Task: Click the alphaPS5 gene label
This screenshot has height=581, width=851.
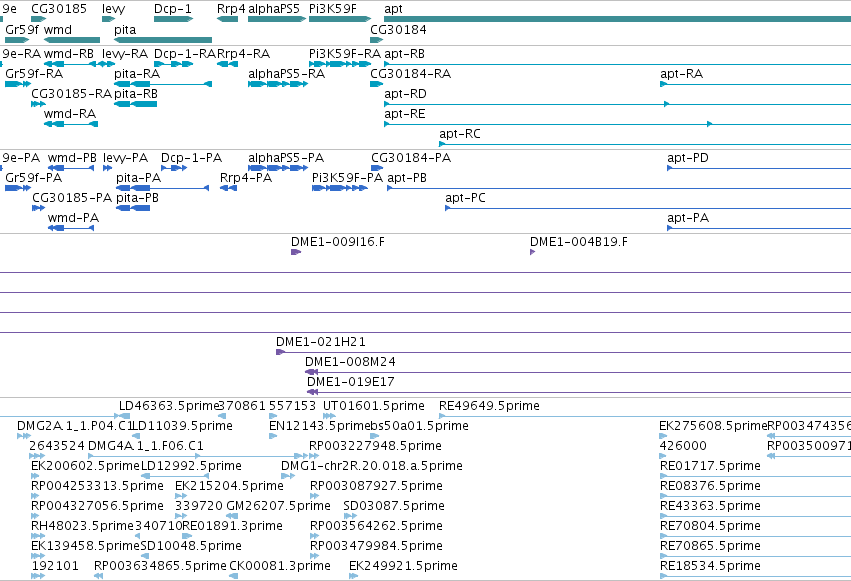Action: point(274,9)
